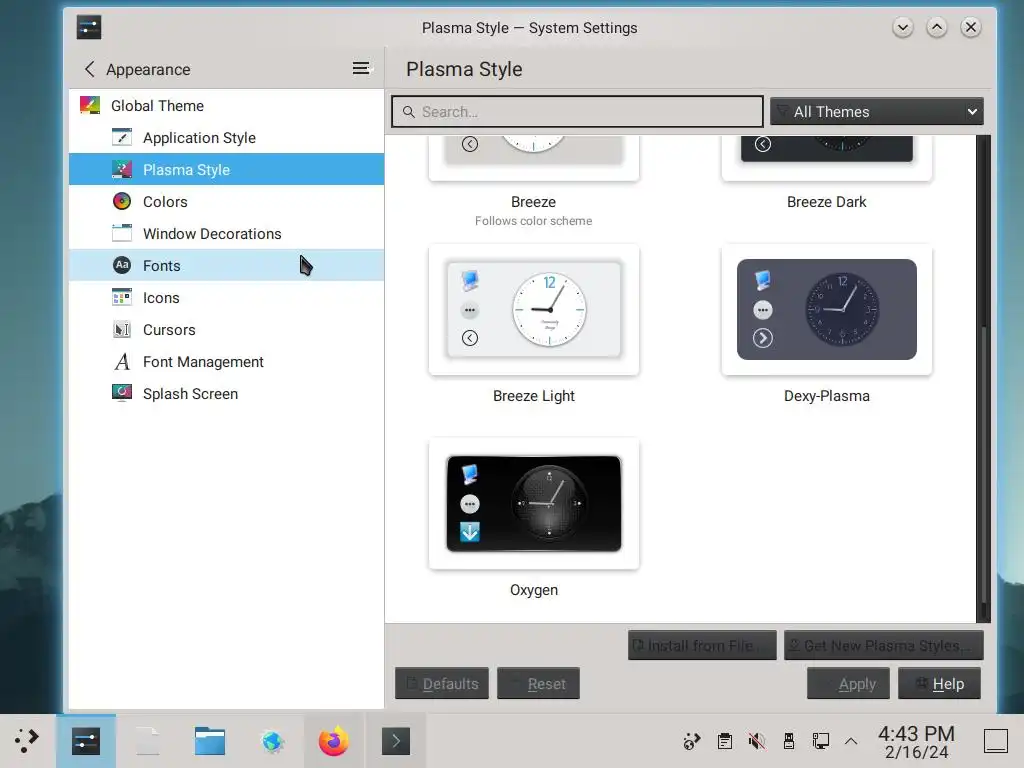Open the Colors settings page

click(226, 201)
